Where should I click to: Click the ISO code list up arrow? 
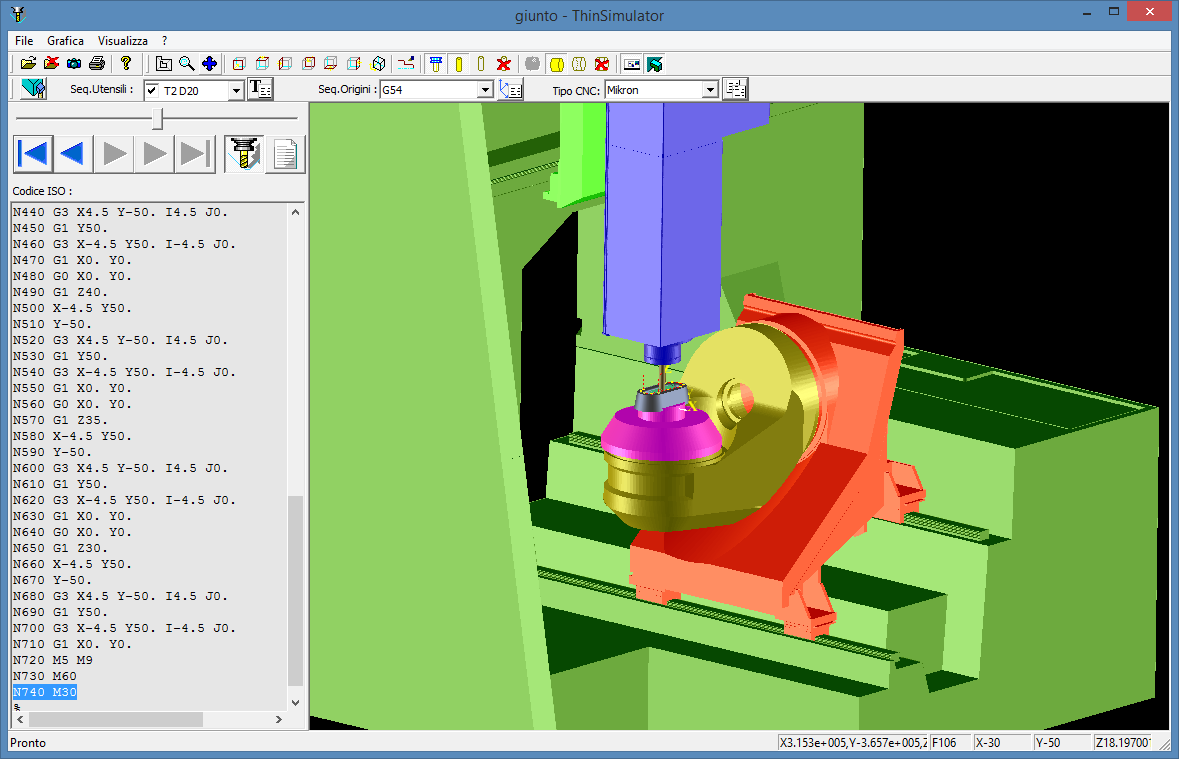(296, 212)
